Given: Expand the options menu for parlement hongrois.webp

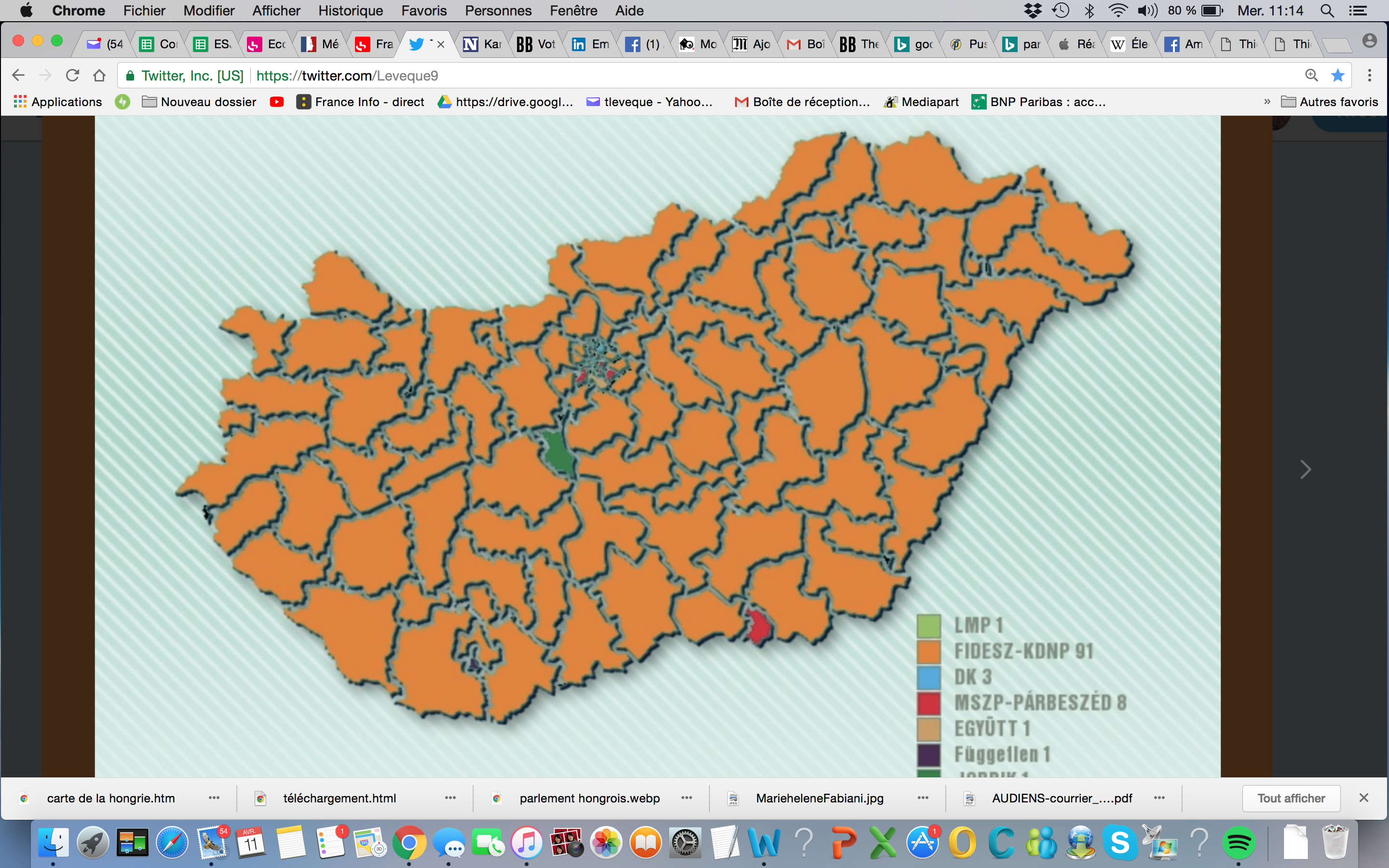Looking at the screenshot, I should pyautogui.click(x=686, y=798).
